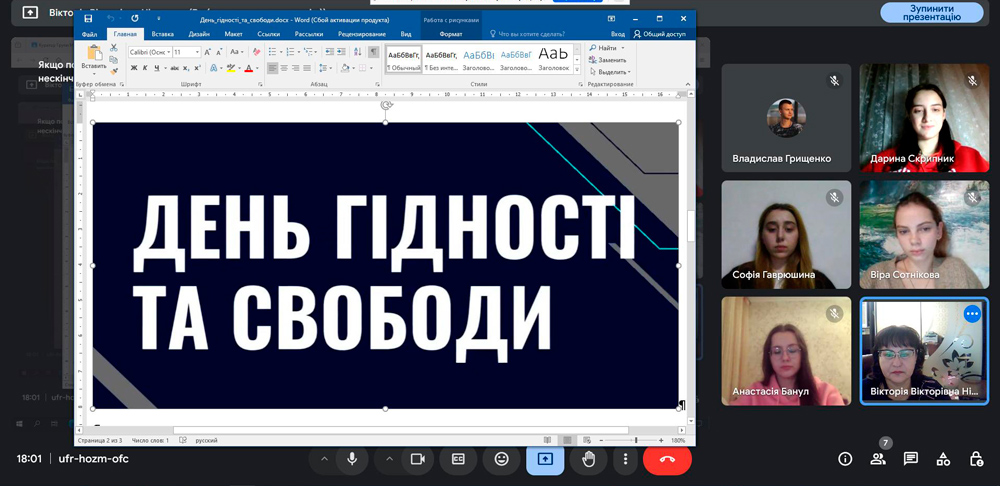Screen dimensions: 1000x486
Task: Open meeting details info icon
Action: [845, 459]
